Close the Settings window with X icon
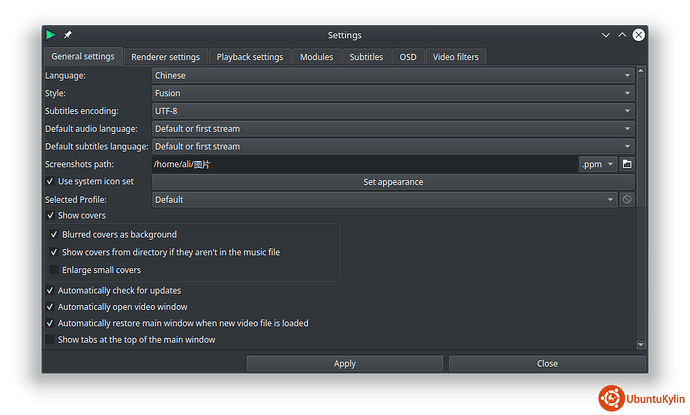Viewport: 690px width, 415px height. (639, 35)
